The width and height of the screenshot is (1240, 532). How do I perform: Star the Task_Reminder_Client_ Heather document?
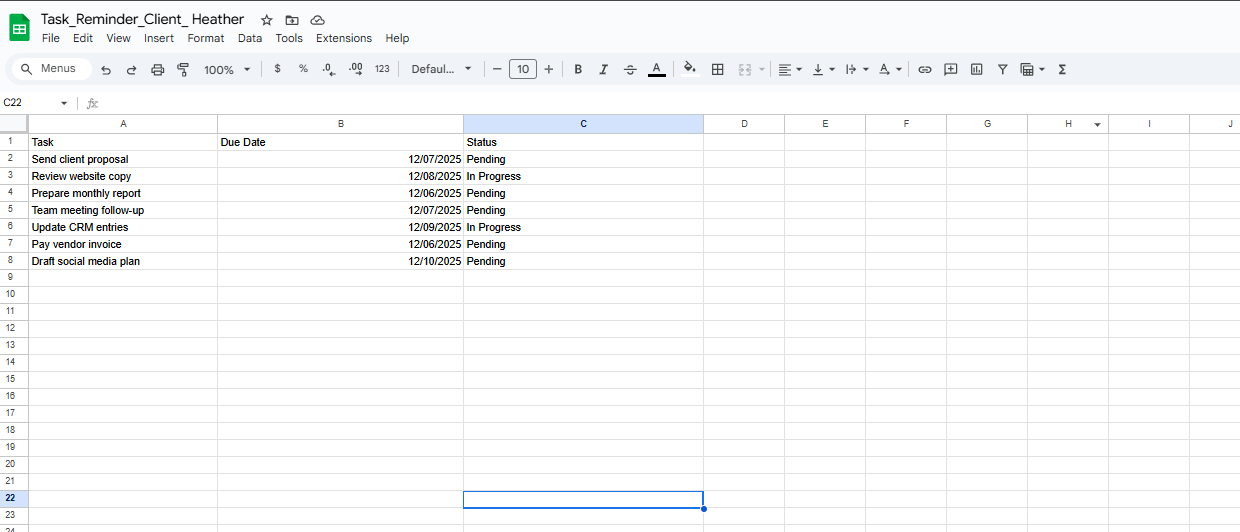pos(266,20)
